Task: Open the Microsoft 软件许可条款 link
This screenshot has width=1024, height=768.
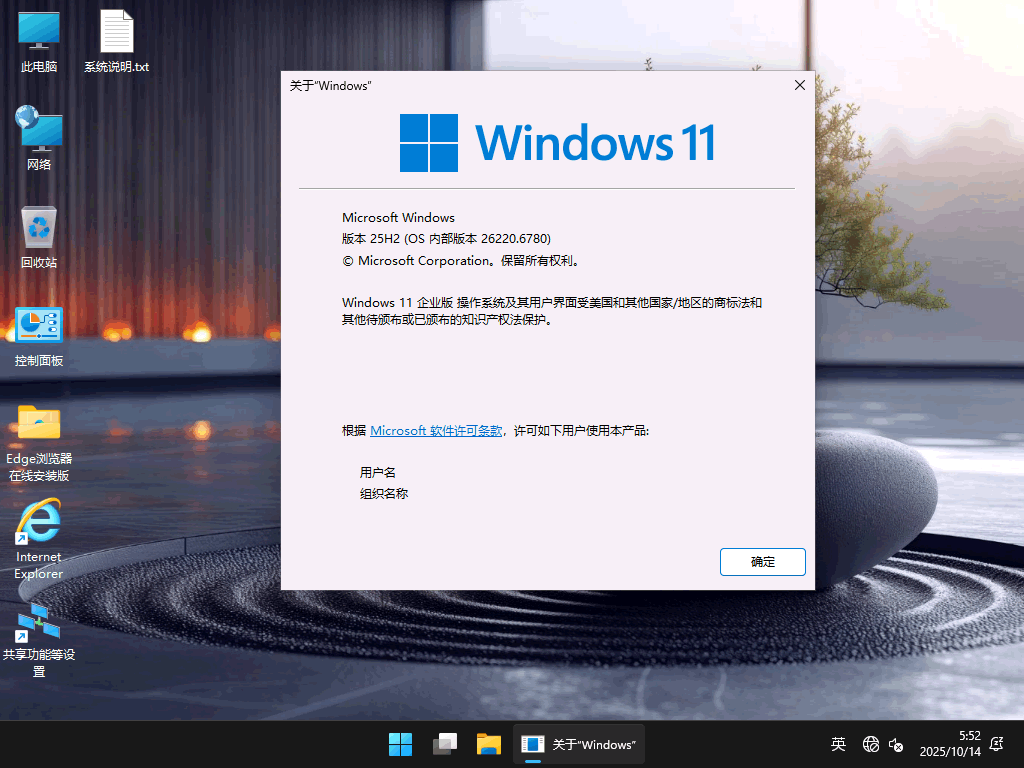Action: tap(436, 431)
